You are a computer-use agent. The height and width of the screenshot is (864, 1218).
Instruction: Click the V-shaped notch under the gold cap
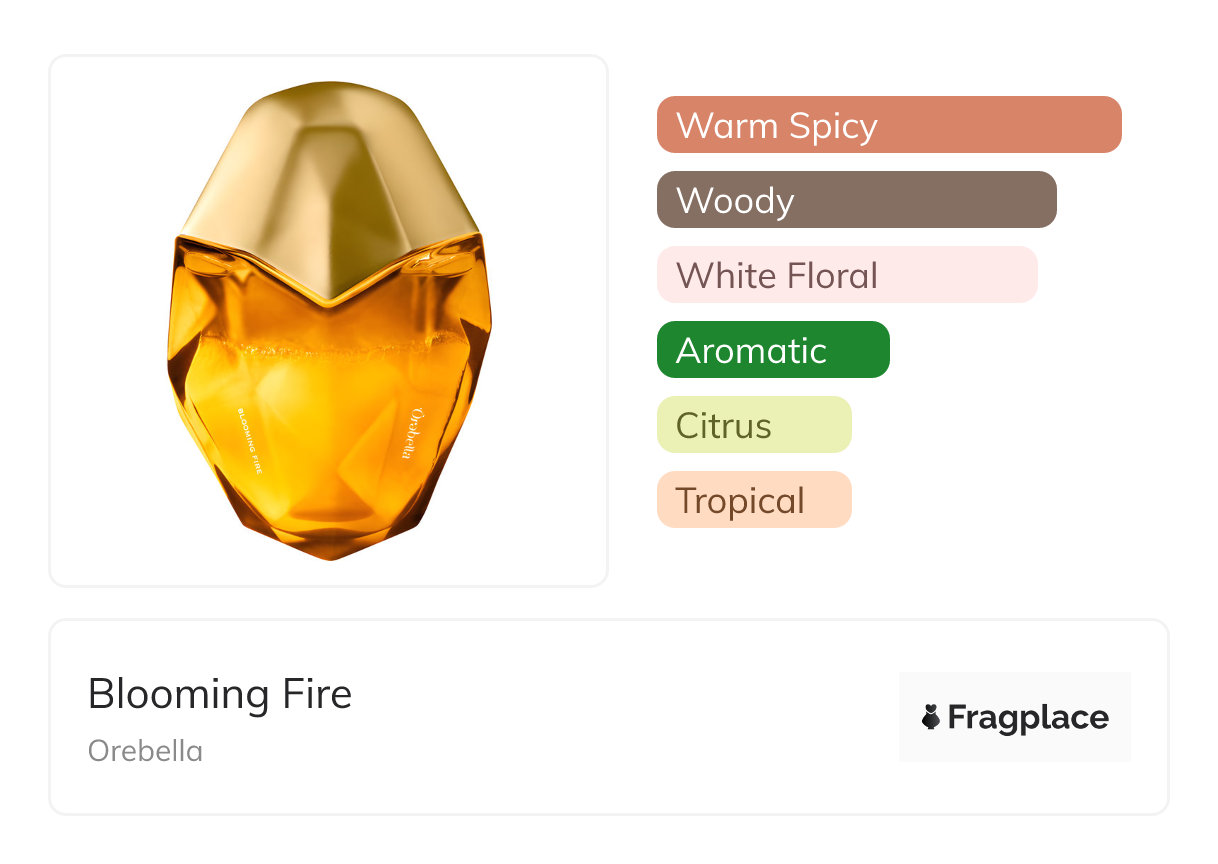(x=330, y=296)
